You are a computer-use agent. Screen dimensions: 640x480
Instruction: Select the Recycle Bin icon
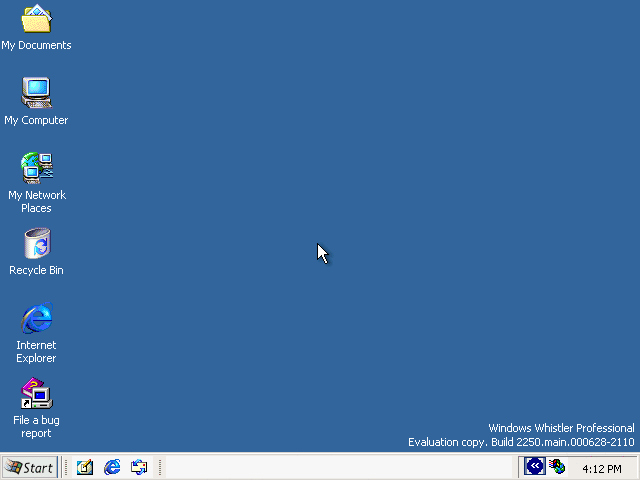[x=36, y=252]
